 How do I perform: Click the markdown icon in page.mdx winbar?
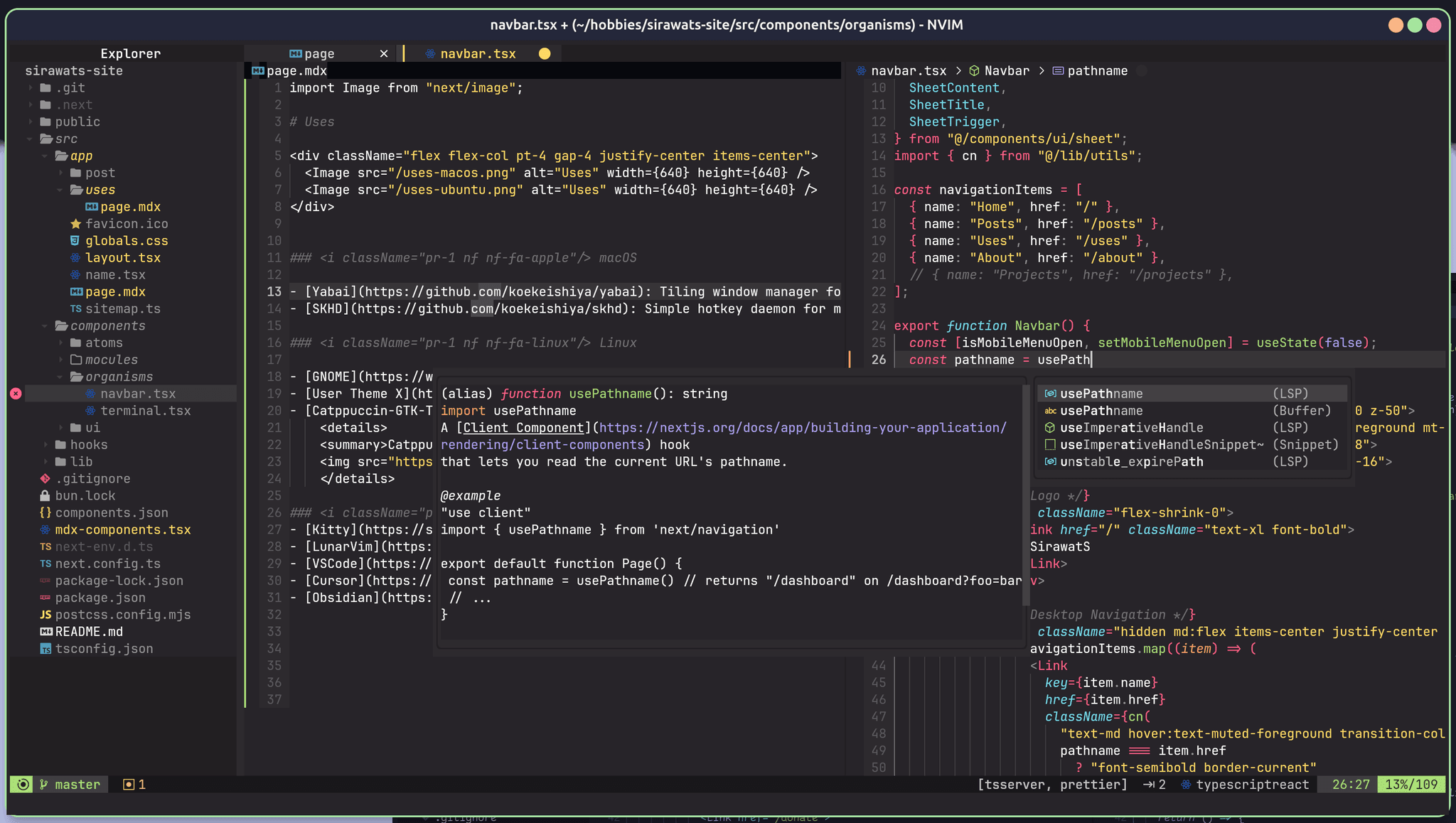coord(258,71)
